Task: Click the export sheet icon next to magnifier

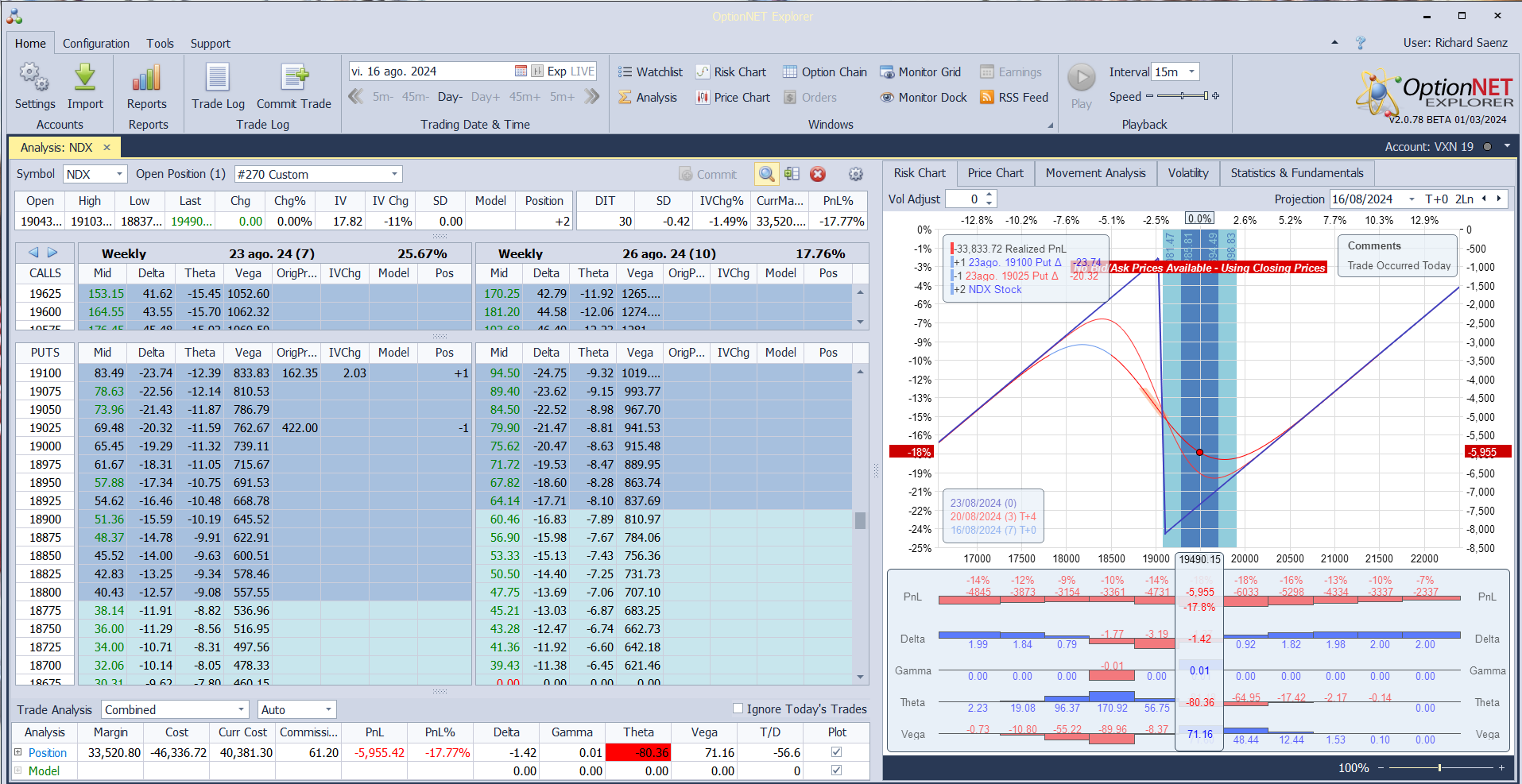Action: tap(792, 174)
